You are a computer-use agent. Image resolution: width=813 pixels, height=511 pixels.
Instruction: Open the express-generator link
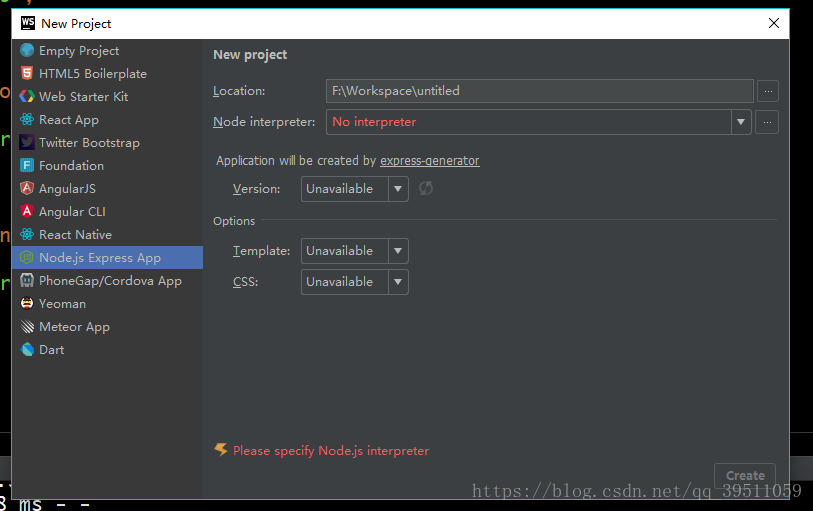(430, 161)
